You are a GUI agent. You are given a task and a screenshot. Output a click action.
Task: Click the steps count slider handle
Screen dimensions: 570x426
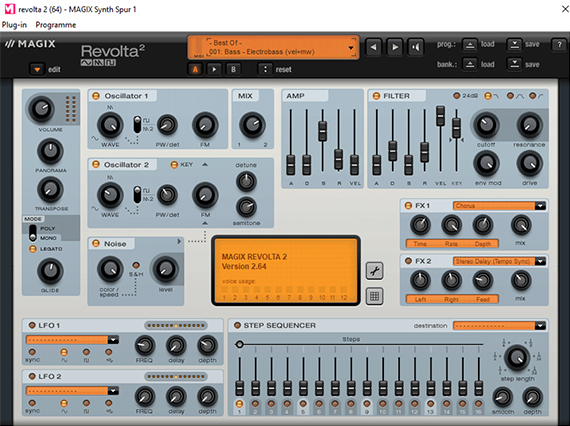(x=239, y=344)
